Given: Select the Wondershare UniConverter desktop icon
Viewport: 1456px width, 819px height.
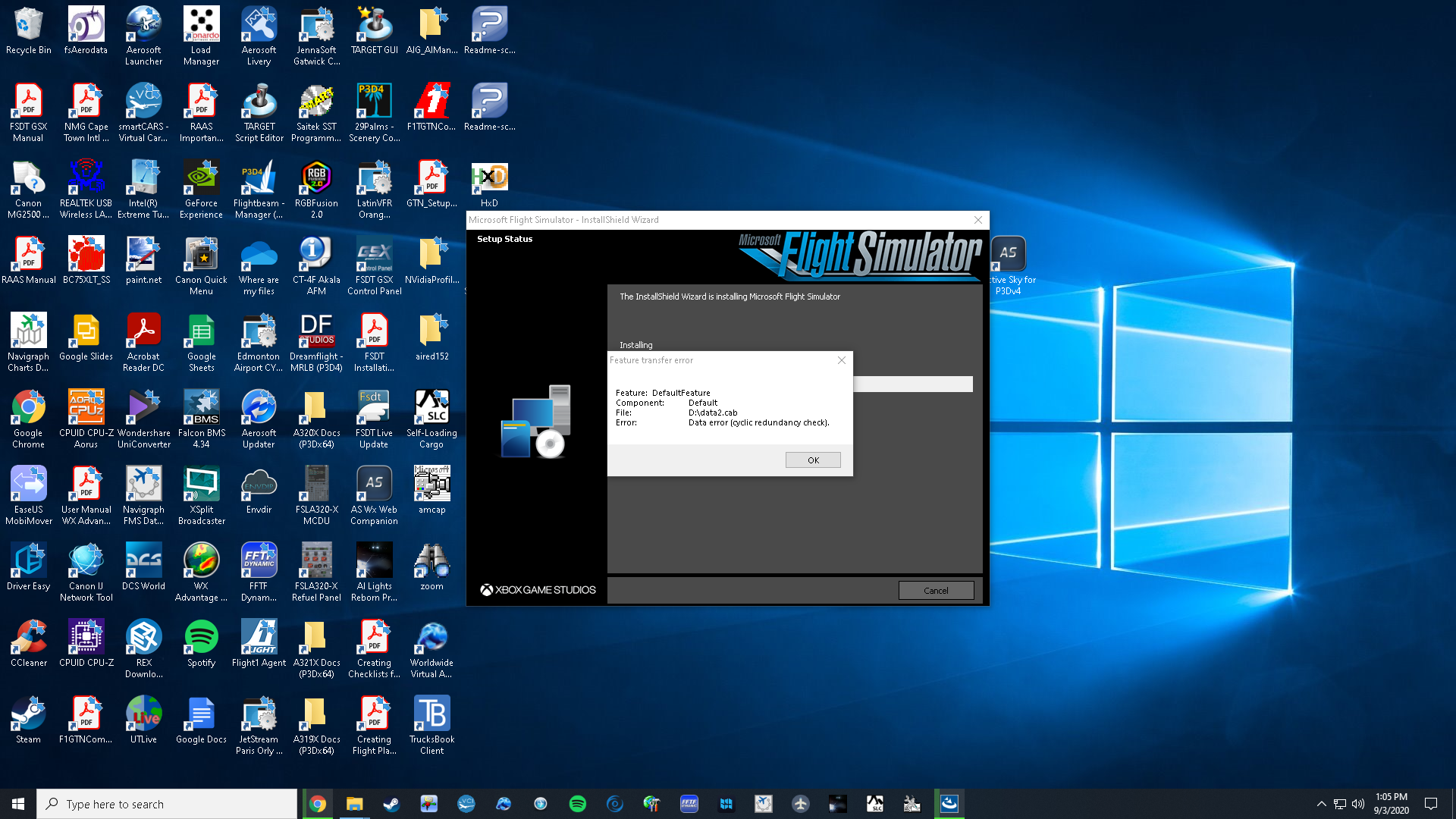Looking at the screenshot, I should (x=144, y=419).
